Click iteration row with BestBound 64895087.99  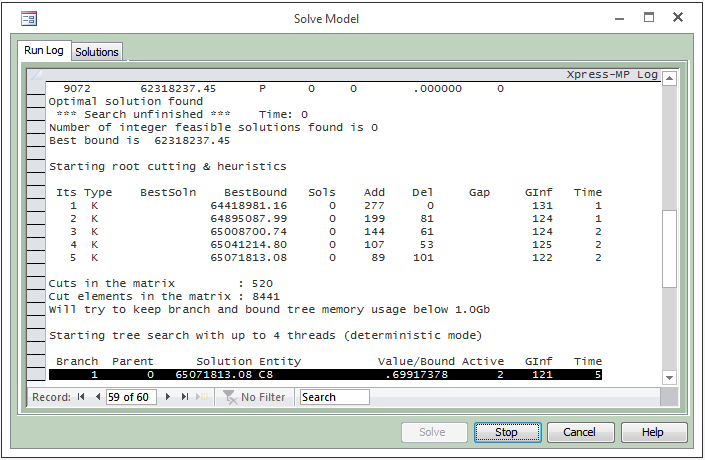click(x=335, y=219)
